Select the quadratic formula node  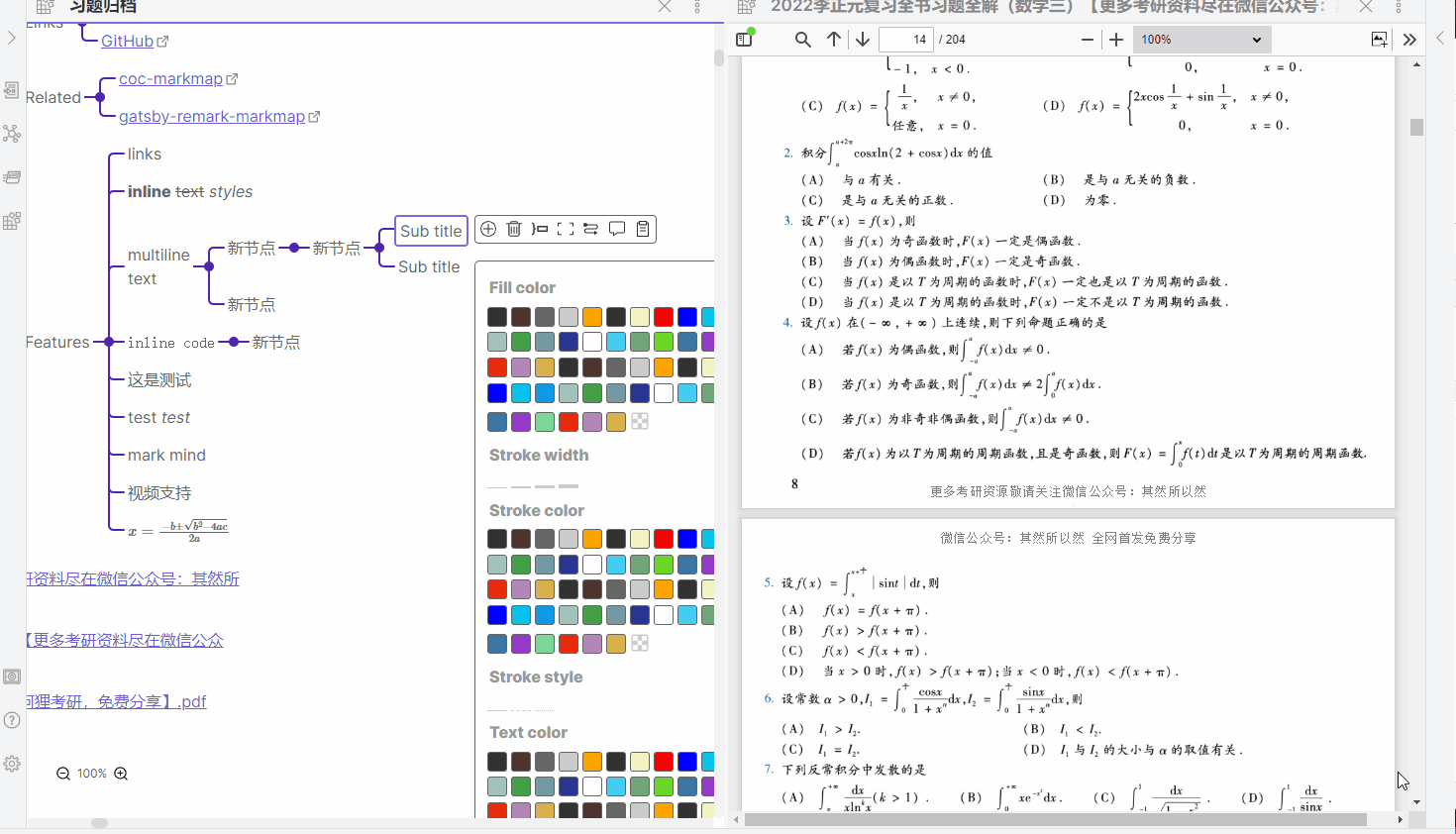point(178,531)
